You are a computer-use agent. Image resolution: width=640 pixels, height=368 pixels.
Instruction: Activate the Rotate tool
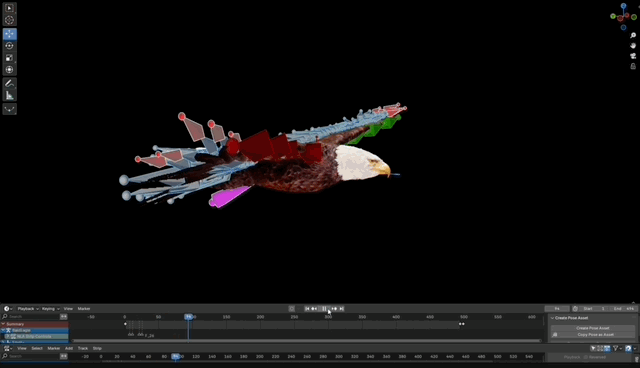pos(9,46)
